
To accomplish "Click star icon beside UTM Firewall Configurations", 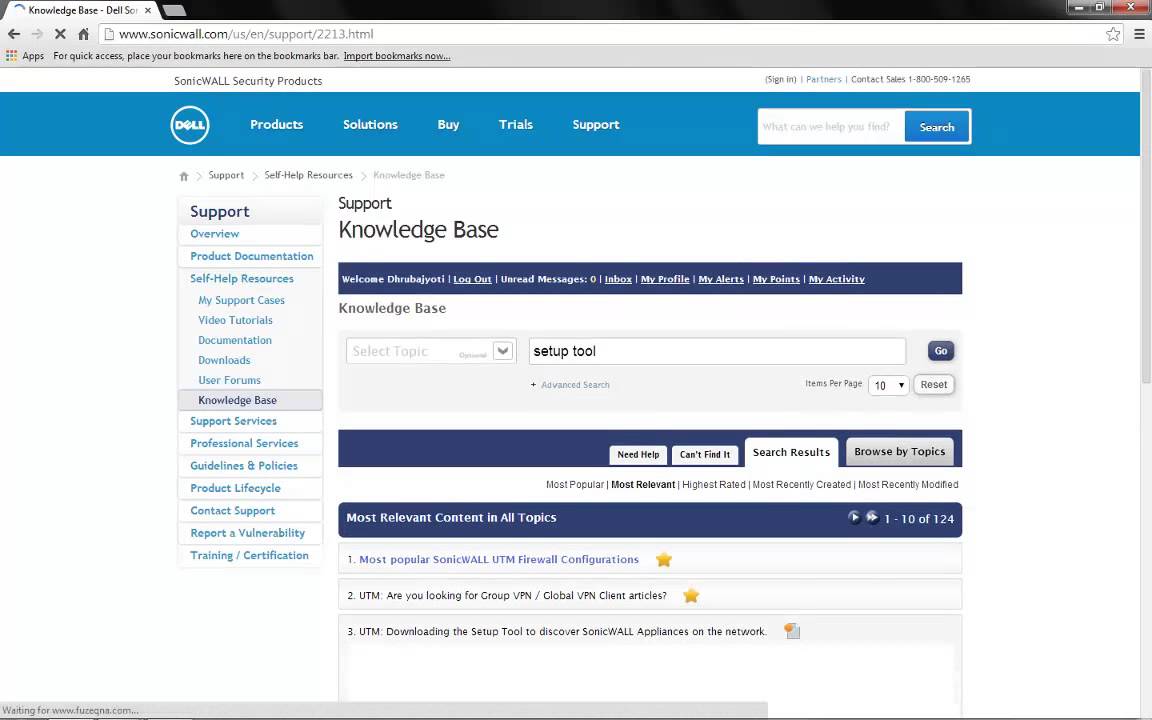I will click(663, 560).
